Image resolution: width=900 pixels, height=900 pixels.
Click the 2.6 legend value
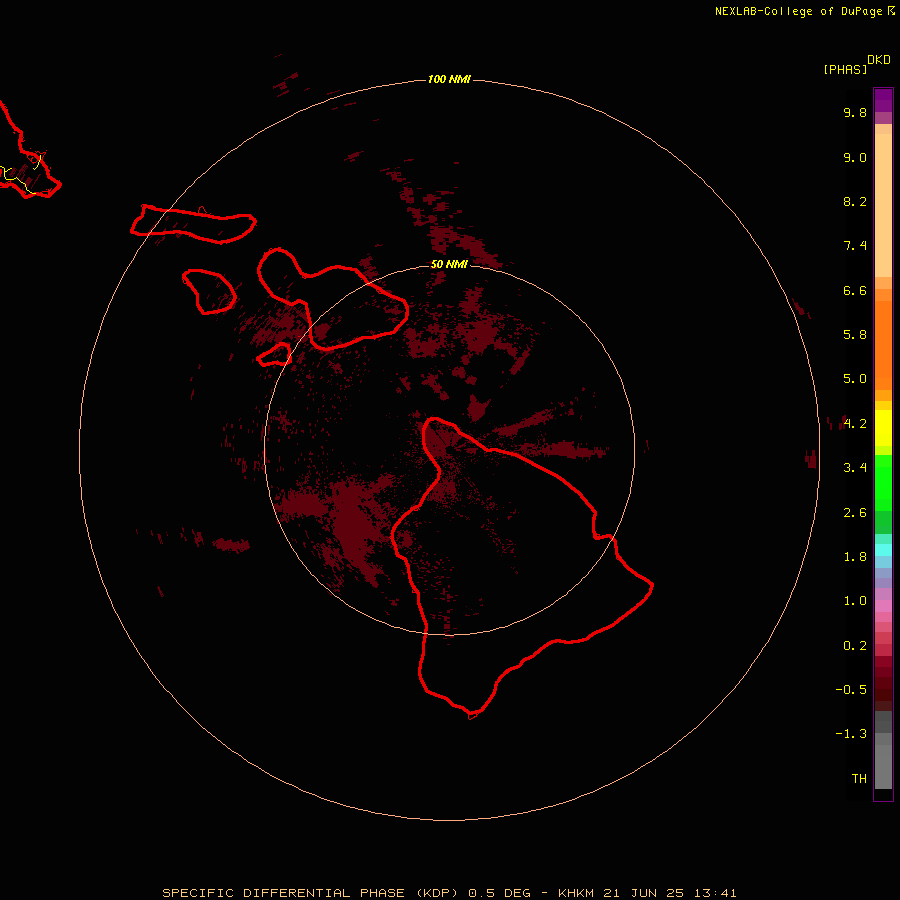[x=855, y=513]
